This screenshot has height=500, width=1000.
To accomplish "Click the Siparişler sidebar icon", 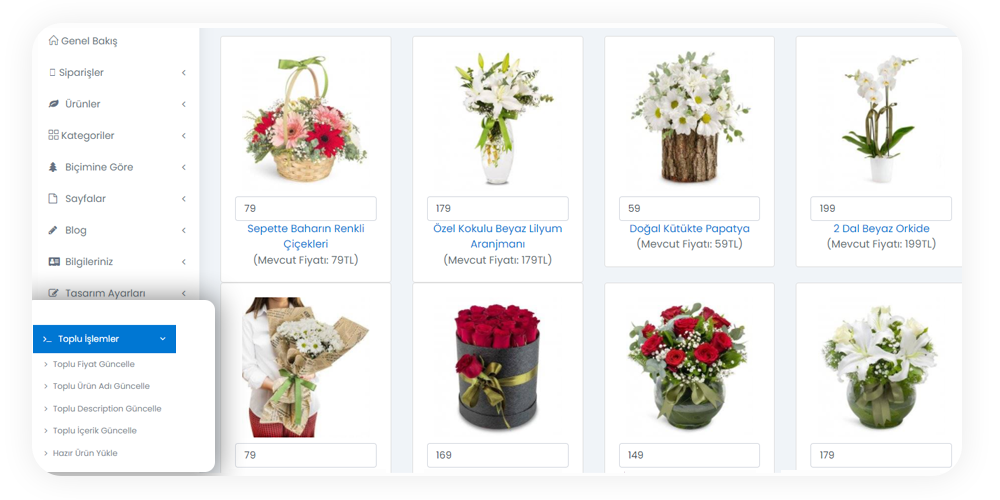I will [x=52, y=73].
